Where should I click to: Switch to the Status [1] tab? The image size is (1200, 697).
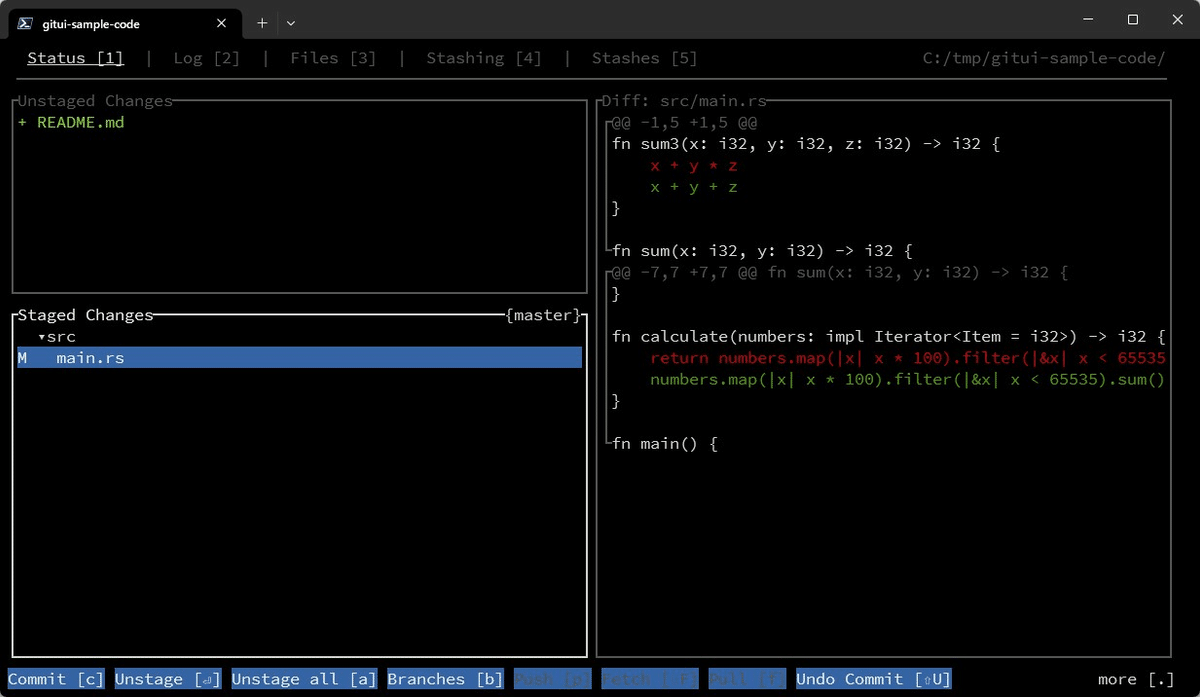coord(75,58)
